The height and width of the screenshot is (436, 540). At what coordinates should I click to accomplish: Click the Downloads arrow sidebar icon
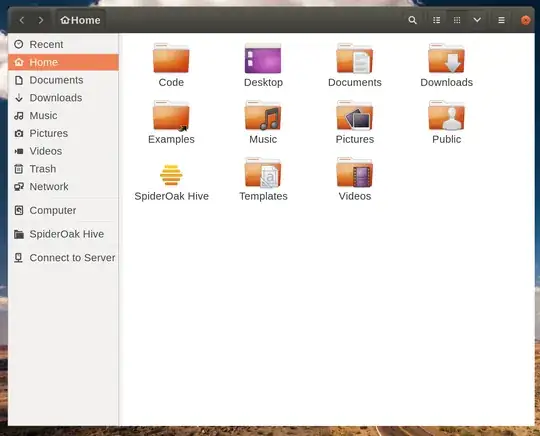pyautogui.click(x=19, y=98)
